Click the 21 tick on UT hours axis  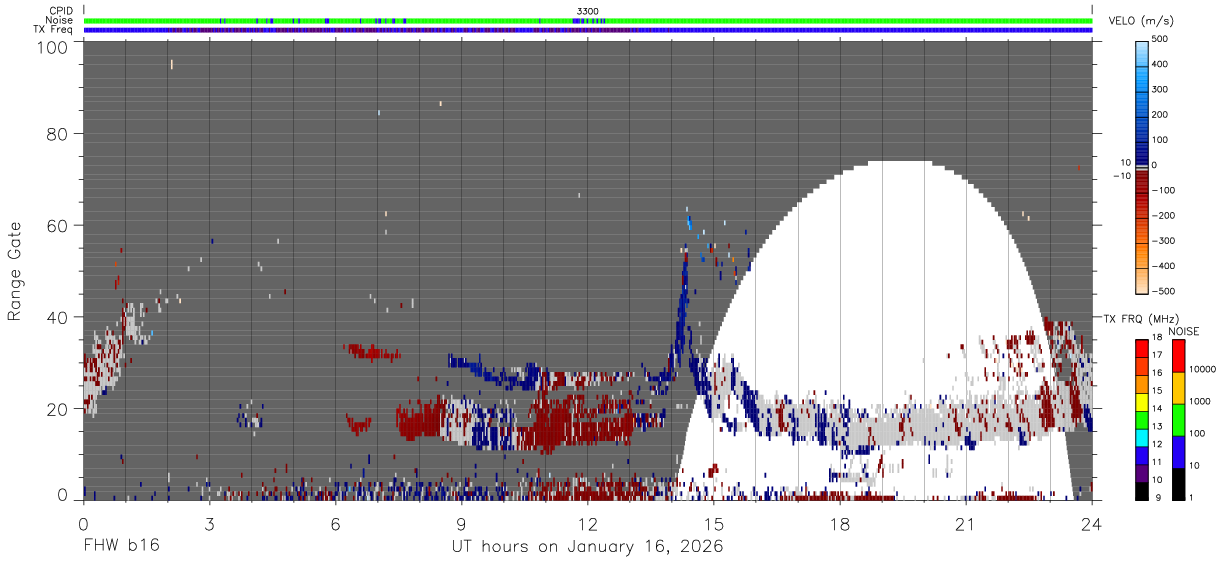(966, 524)
